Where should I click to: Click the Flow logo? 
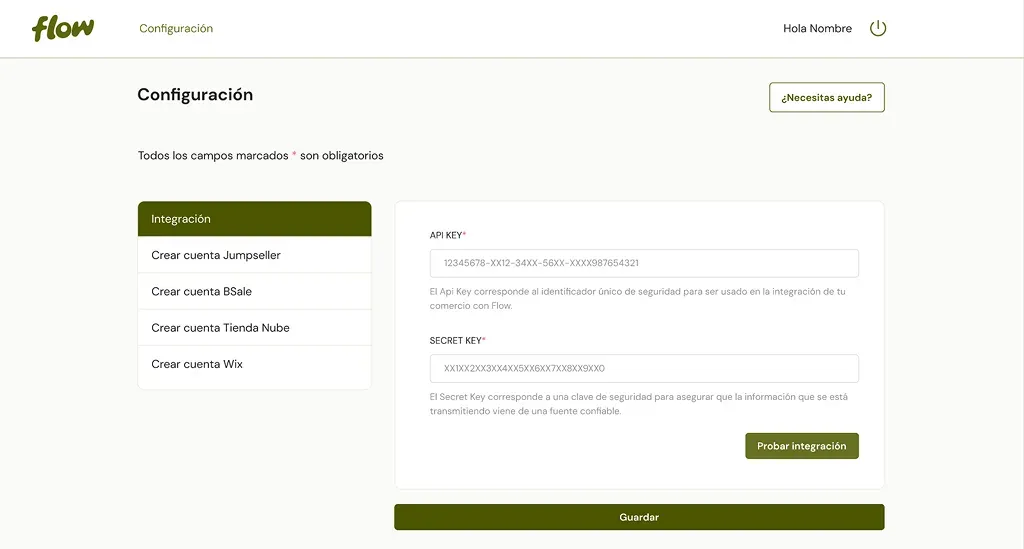pos(63,28)
